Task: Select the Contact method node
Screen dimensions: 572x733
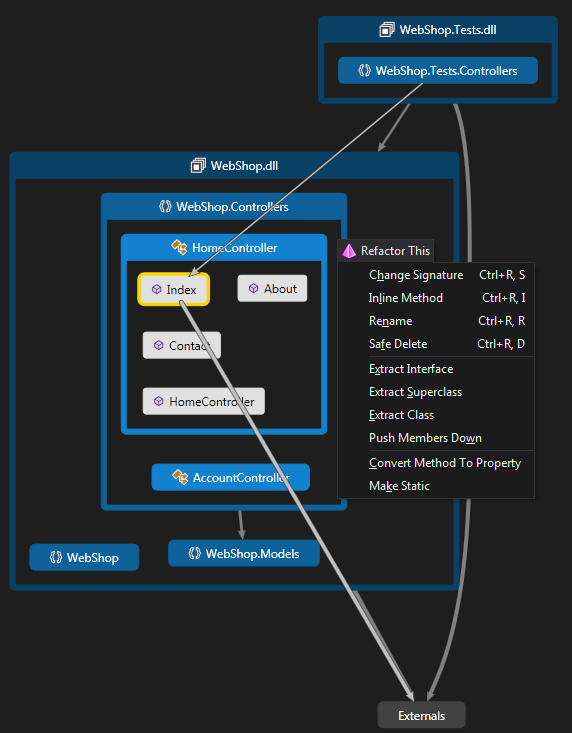Action: [181, 345]
